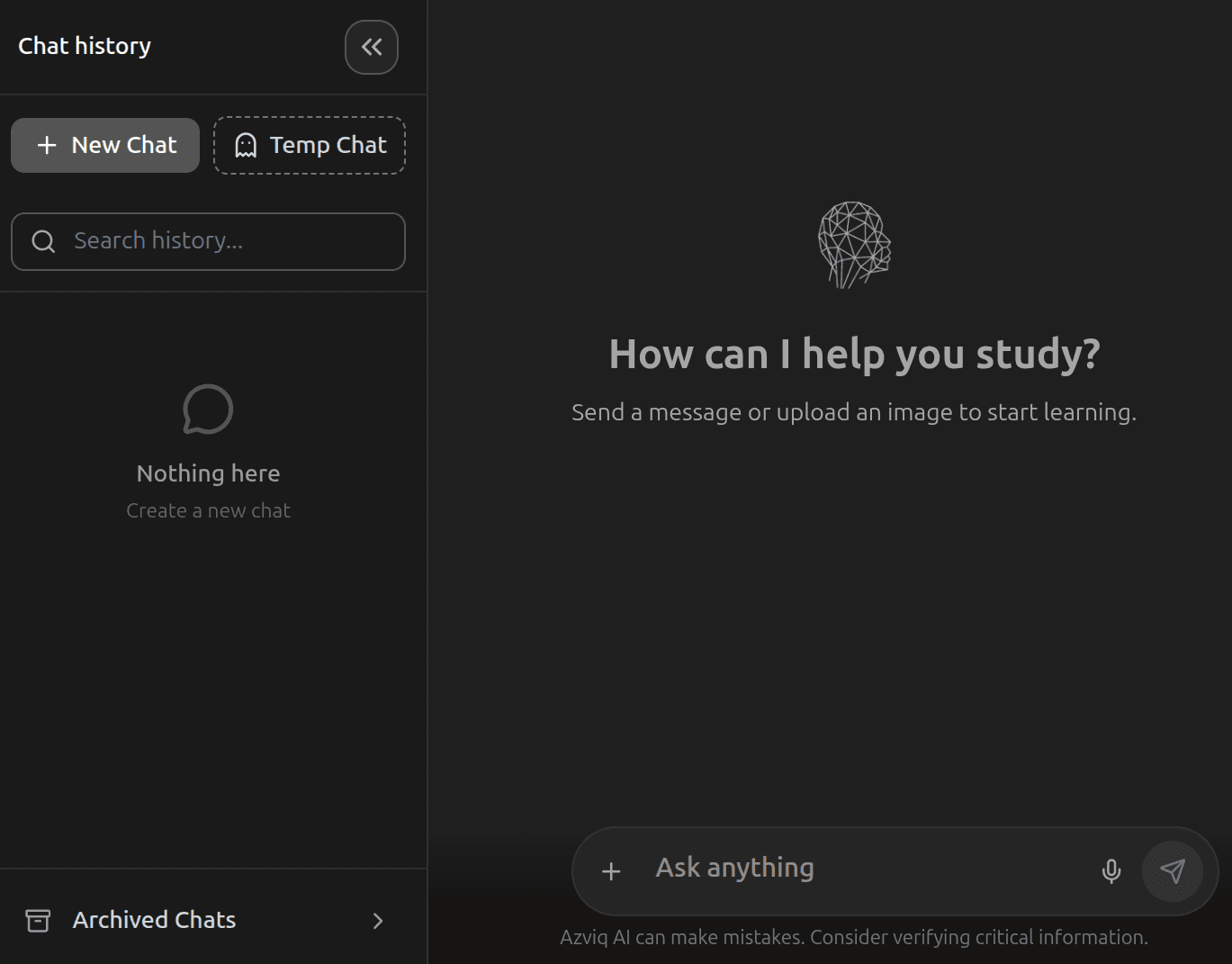The height and width of the screenshot is (964, 1232).
Task: Click the 'Chat history' sidebar title
Action: [85, 46]
